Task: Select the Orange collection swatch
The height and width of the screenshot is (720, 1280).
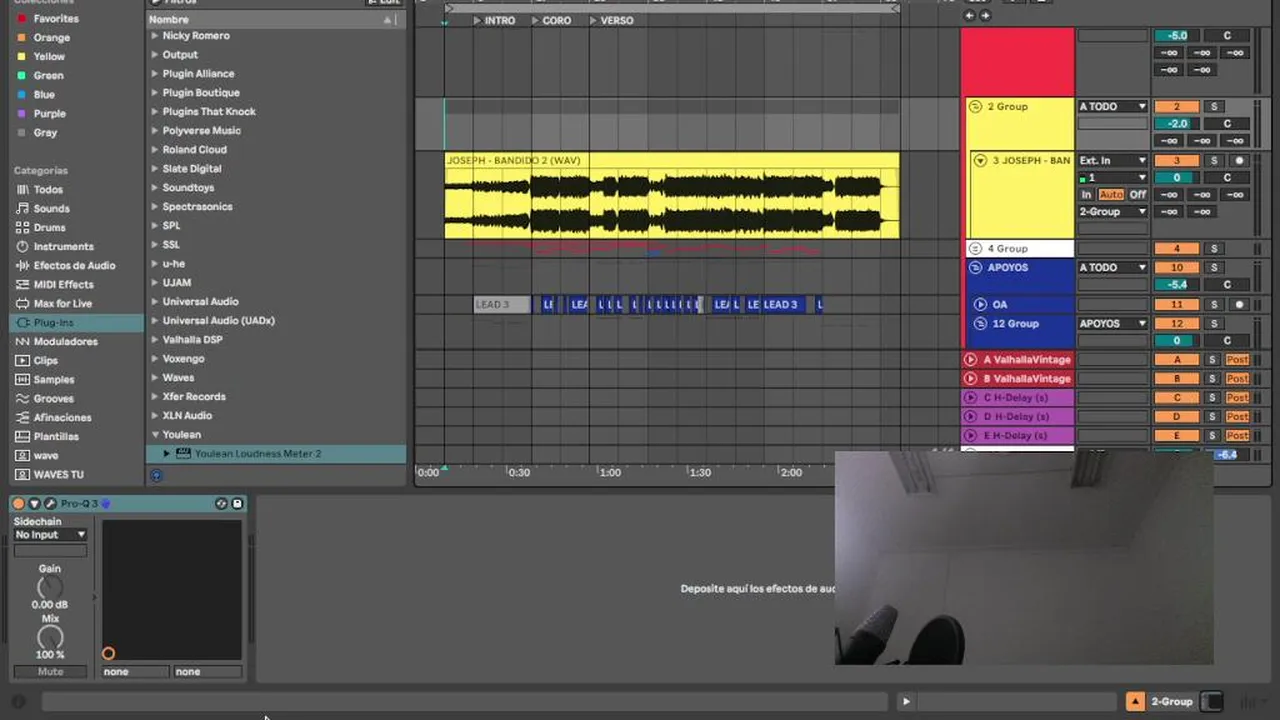Action: tap(22, 38)
